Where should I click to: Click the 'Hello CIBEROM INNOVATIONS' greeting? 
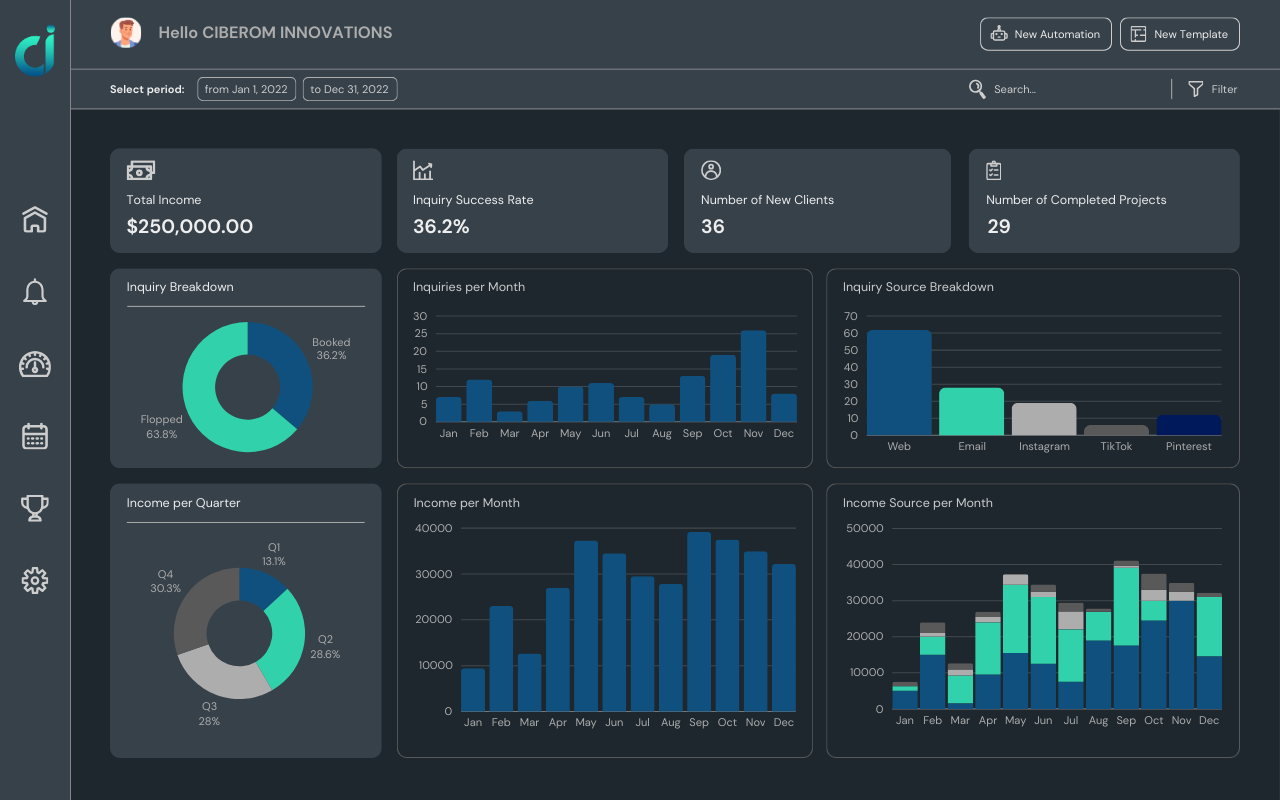point(275,33)
